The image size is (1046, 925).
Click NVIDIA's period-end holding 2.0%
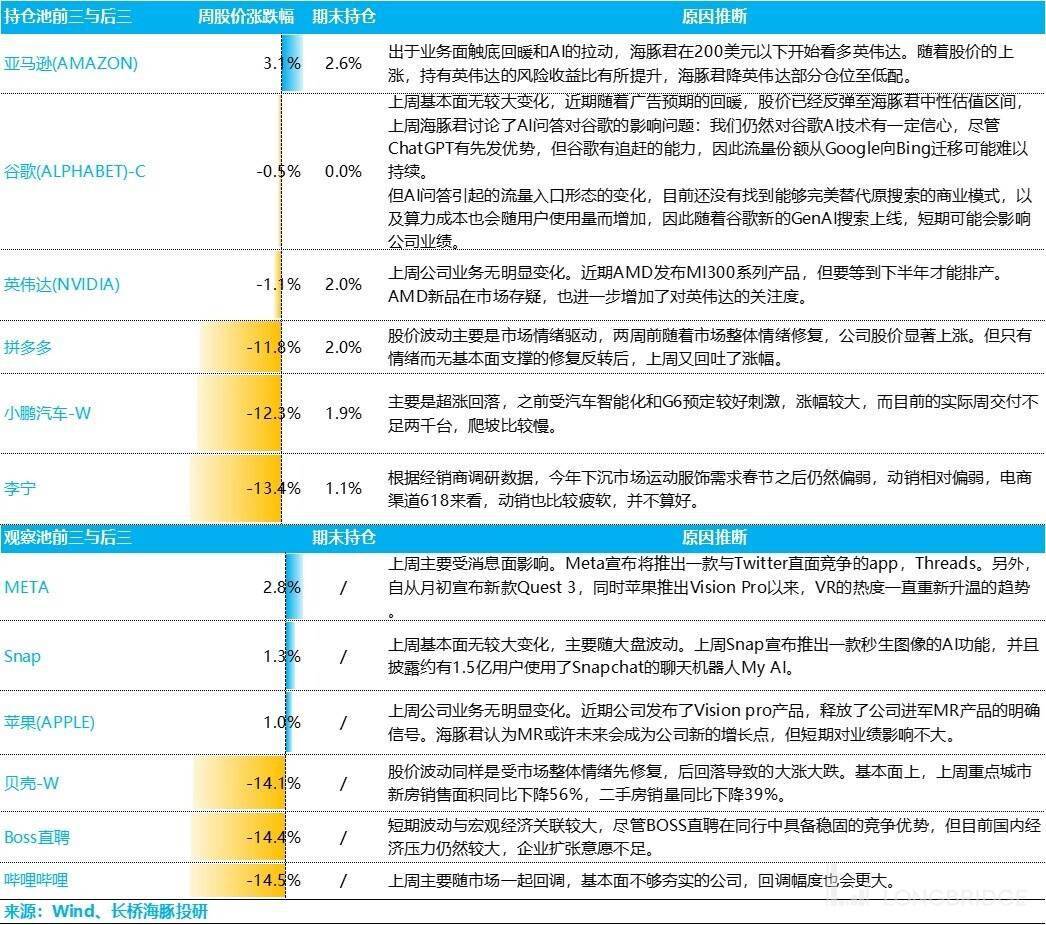(344, 285)
